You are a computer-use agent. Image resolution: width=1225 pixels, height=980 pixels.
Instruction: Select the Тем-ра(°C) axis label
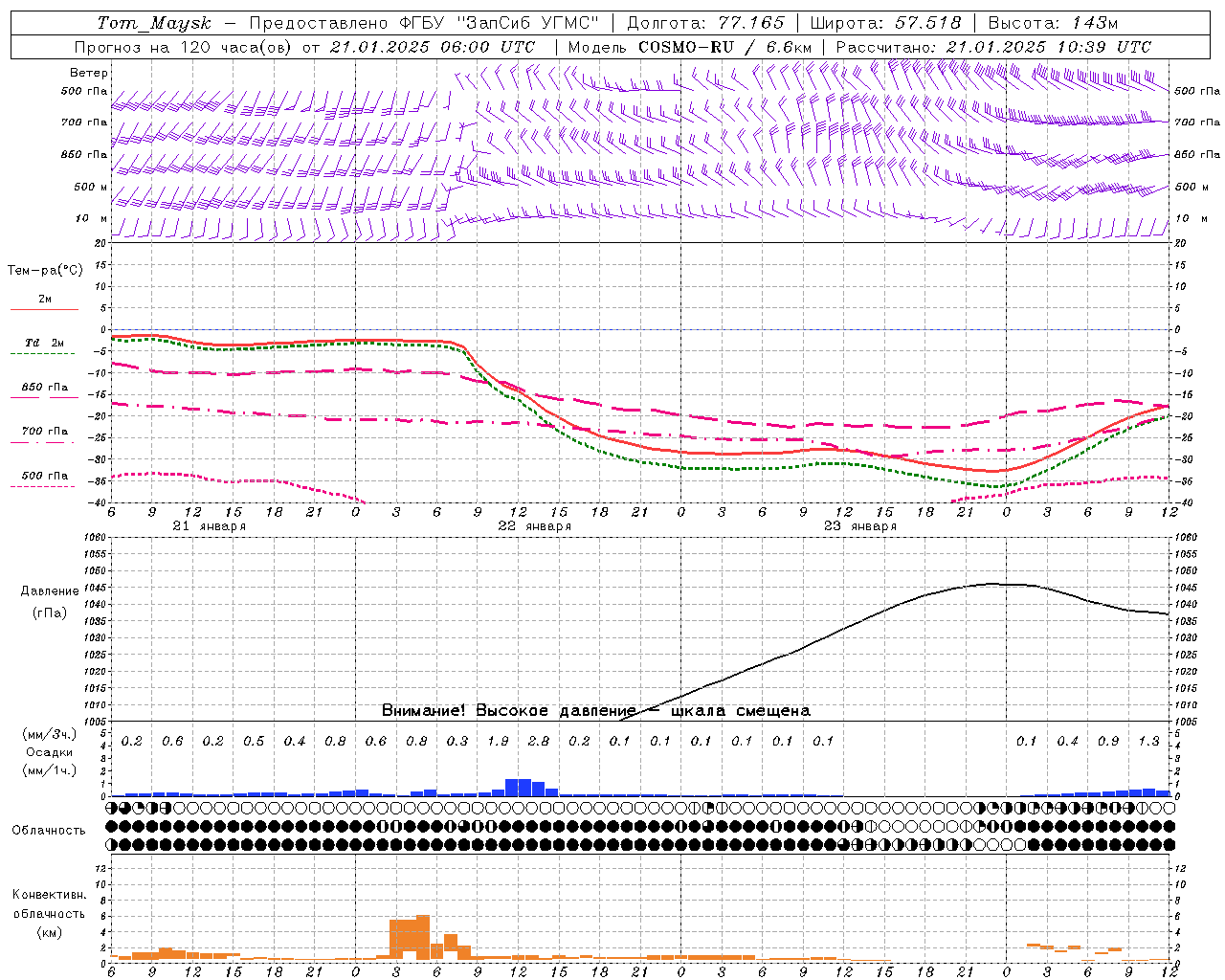pyautogui.click(x=45, y=271)
